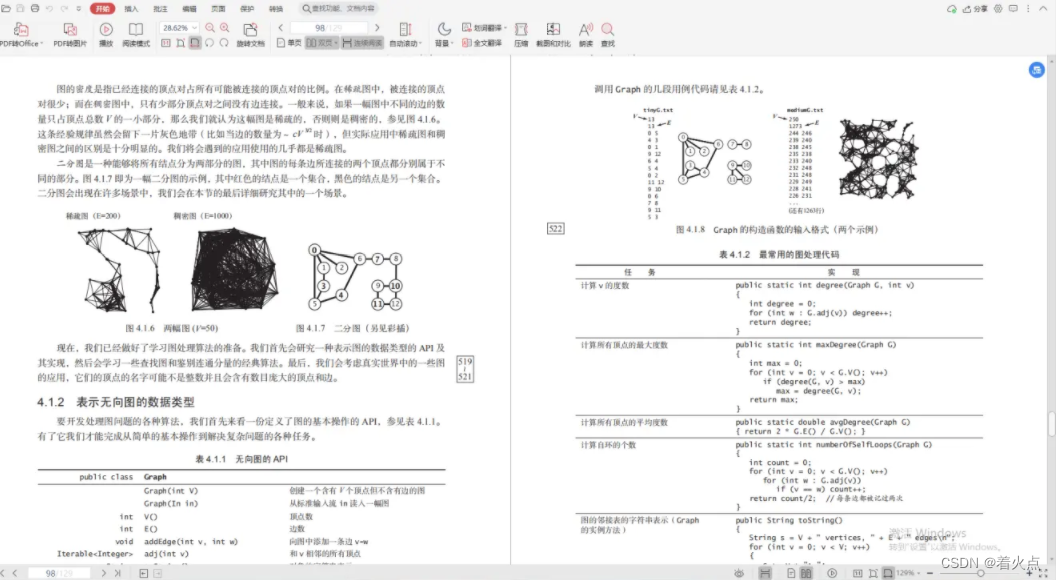This screenshot has height=580, width=1056.
Task: Go to next page in status bar
Action: click(103, 573)
